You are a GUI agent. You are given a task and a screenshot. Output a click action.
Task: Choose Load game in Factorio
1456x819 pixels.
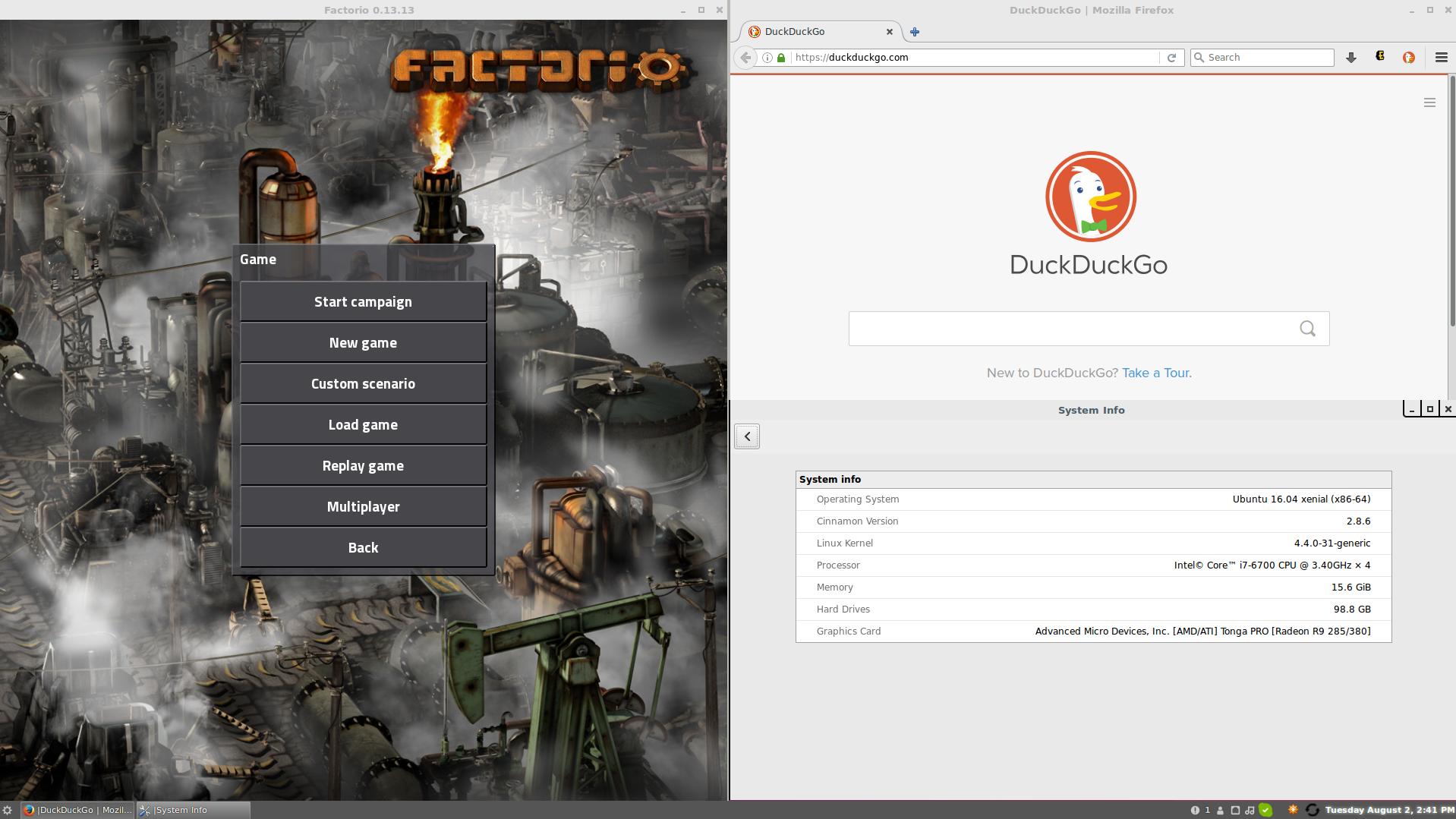click(x=363, y=424)
